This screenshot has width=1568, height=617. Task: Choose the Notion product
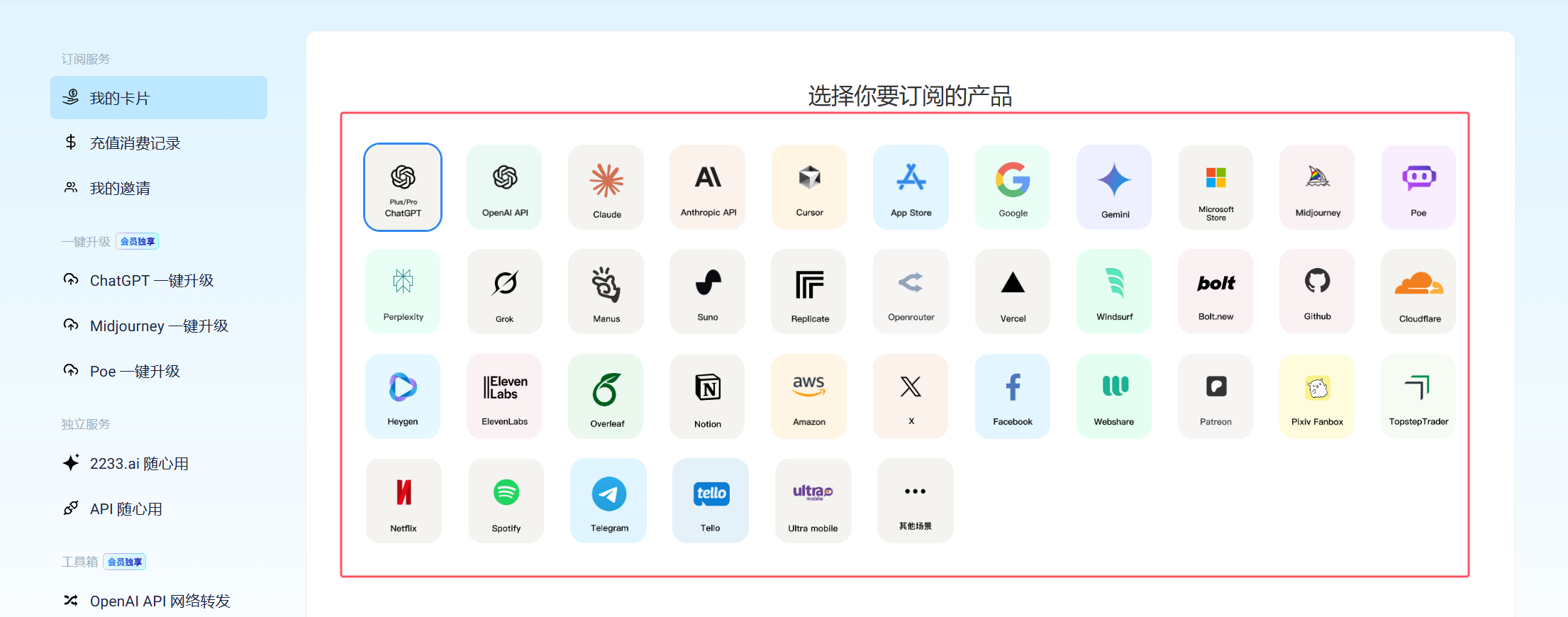[708, 396]
